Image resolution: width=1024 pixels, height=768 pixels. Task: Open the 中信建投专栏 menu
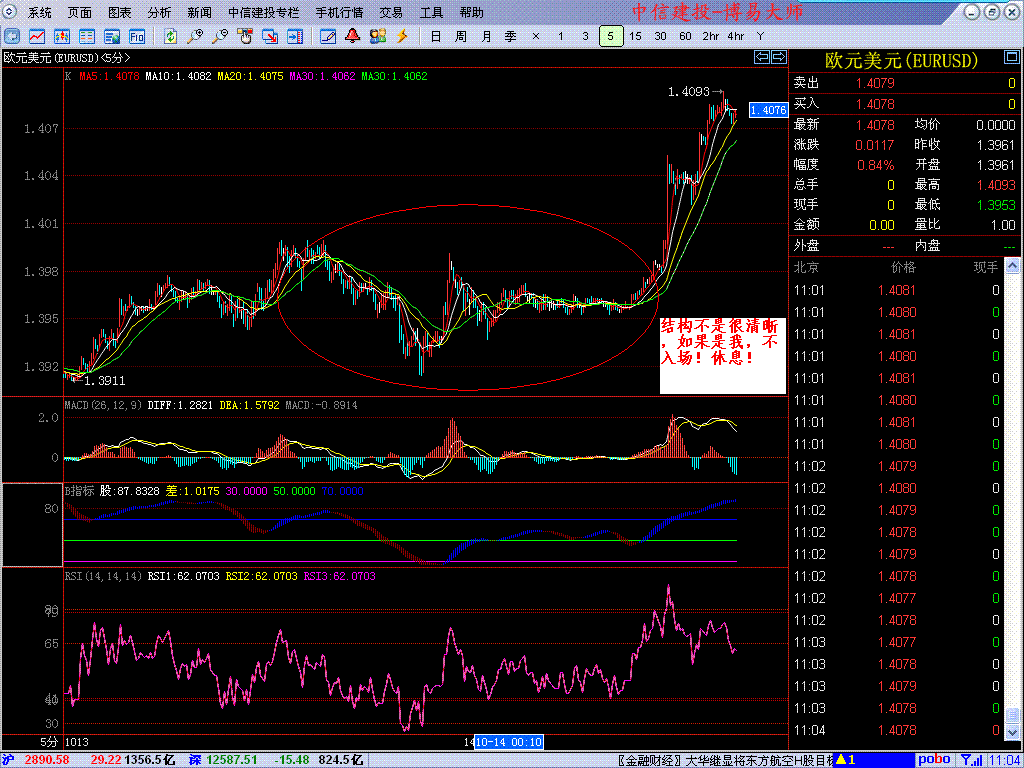[x=264, y=12]
